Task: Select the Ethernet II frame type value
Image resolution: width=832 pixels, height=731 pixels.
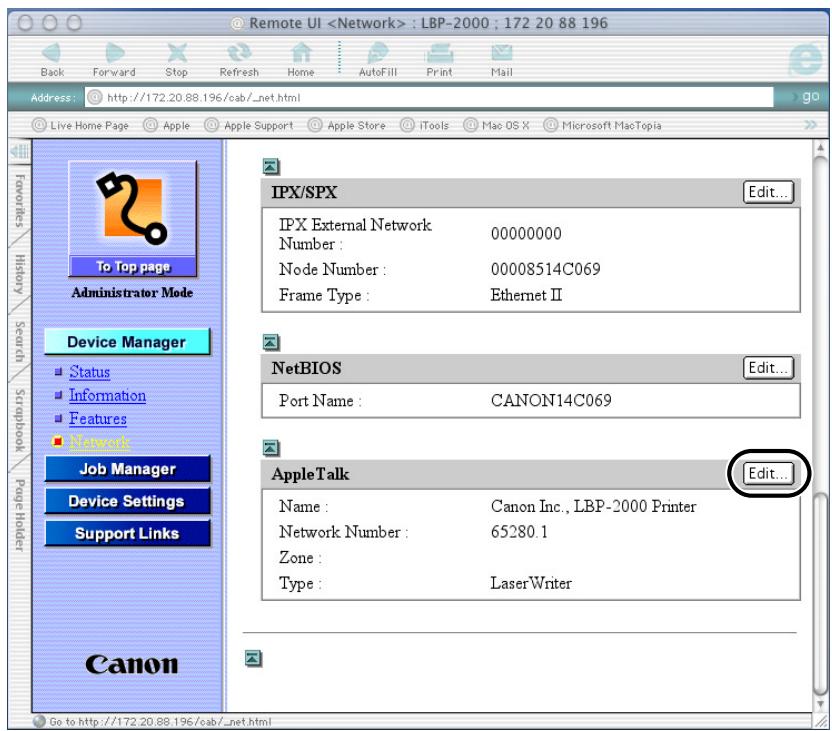Action: [x=526, y=295]
